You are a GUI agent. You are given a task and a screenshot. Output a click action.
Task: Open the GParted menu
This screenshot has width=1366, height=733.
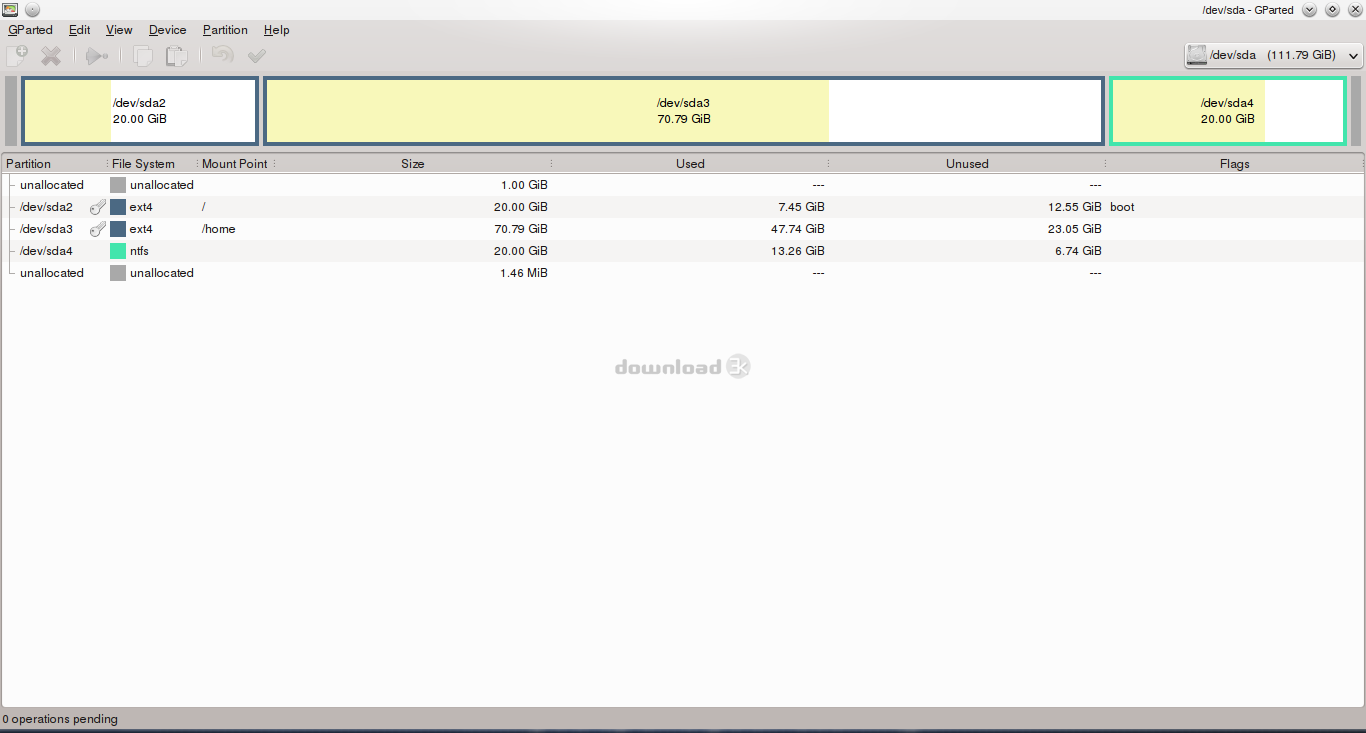click(30, 30)
